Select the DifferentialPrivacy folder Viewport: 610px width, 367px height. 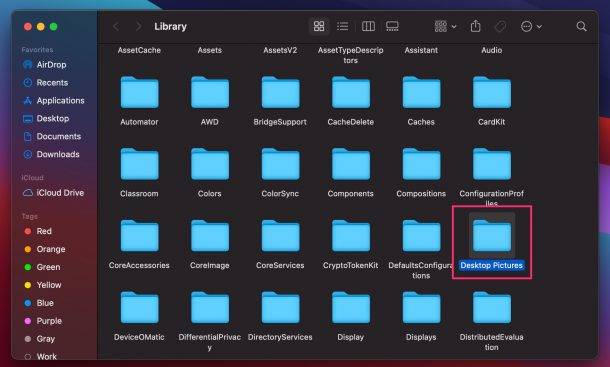pos(210,307)
